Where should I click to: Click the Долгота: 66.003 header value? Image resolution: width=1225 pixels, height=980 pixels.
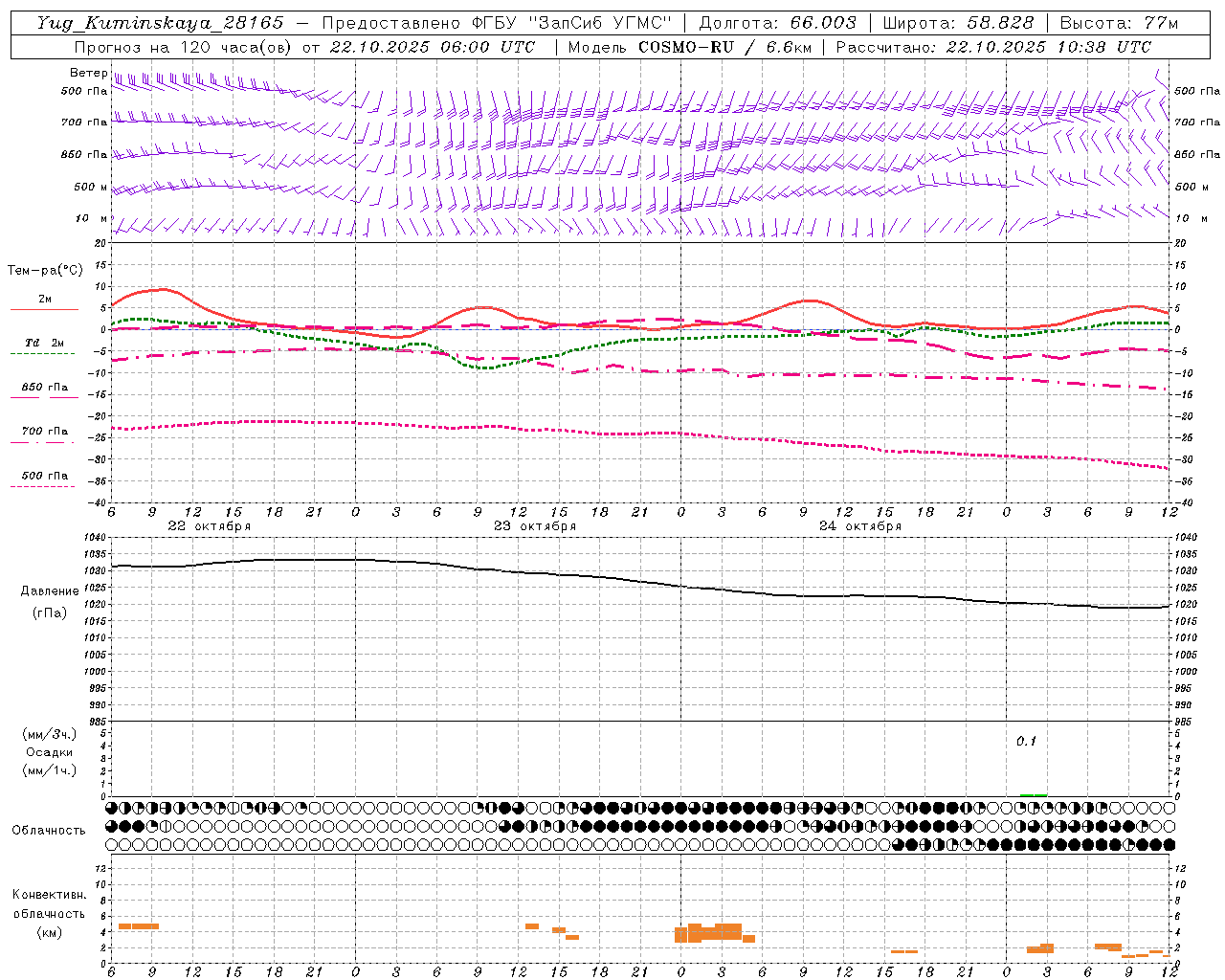(x=777, y=23)
